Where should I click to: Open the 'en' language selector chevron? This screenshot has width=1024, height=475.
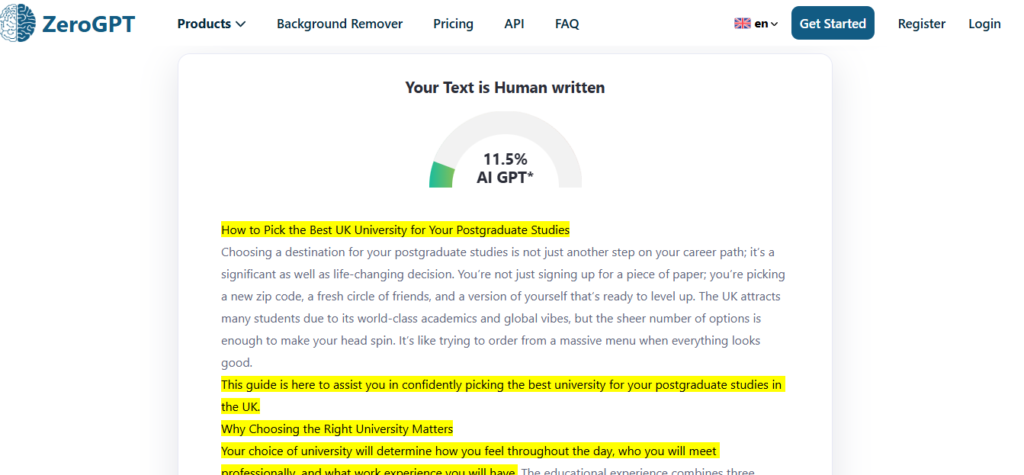pyautogui.click(x=774, y=24)
